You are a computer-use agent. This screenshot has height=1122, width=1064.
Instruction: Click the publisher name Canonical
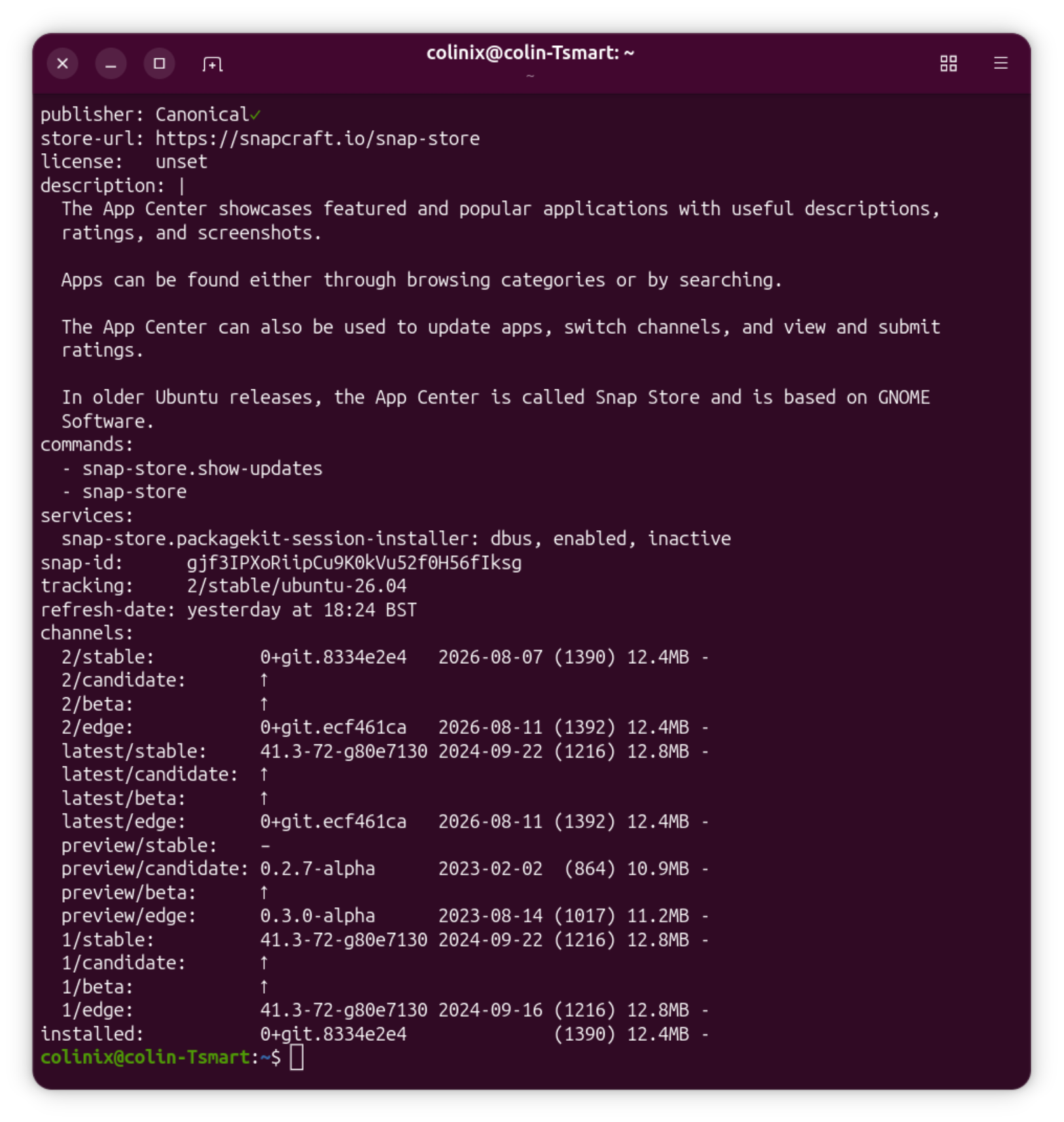202,115
